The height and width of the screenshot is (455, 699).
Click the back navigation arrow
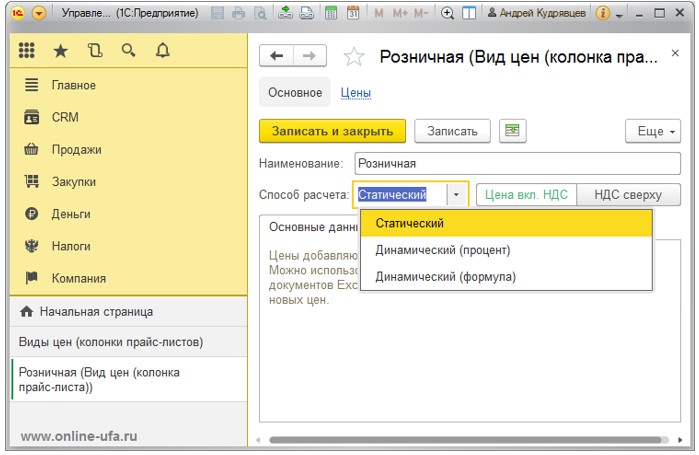[276, 57]
